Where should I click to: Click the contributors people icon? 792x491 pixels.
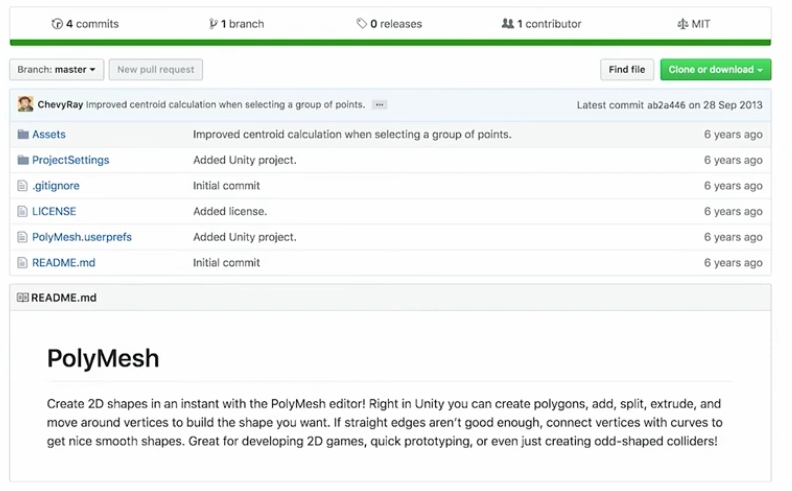click(x=508, y=23)
